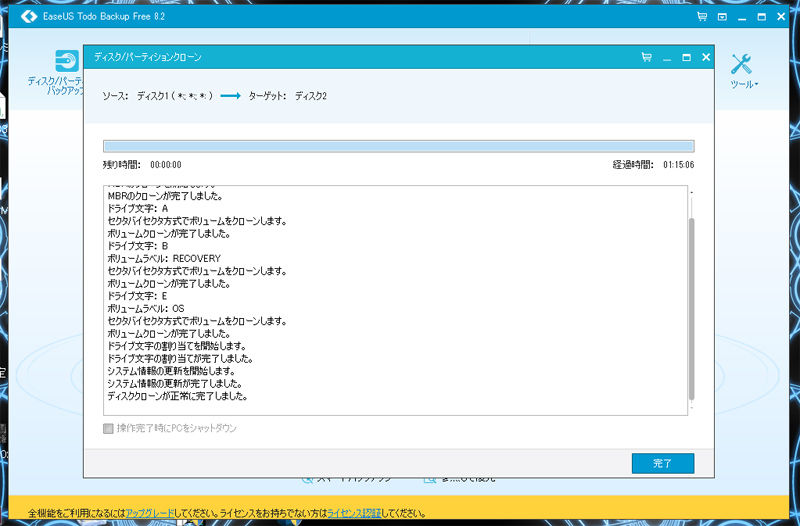Click the clone progress bar

[x=398, y=146]
